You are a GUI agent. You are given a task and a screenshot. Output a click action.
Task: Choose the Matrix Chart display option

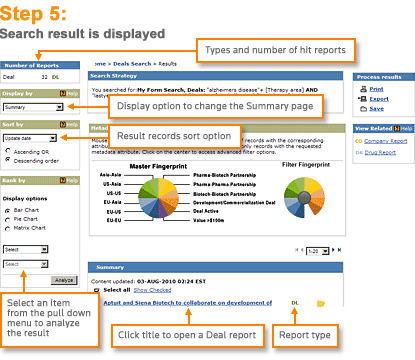click(x=8, y=228)
